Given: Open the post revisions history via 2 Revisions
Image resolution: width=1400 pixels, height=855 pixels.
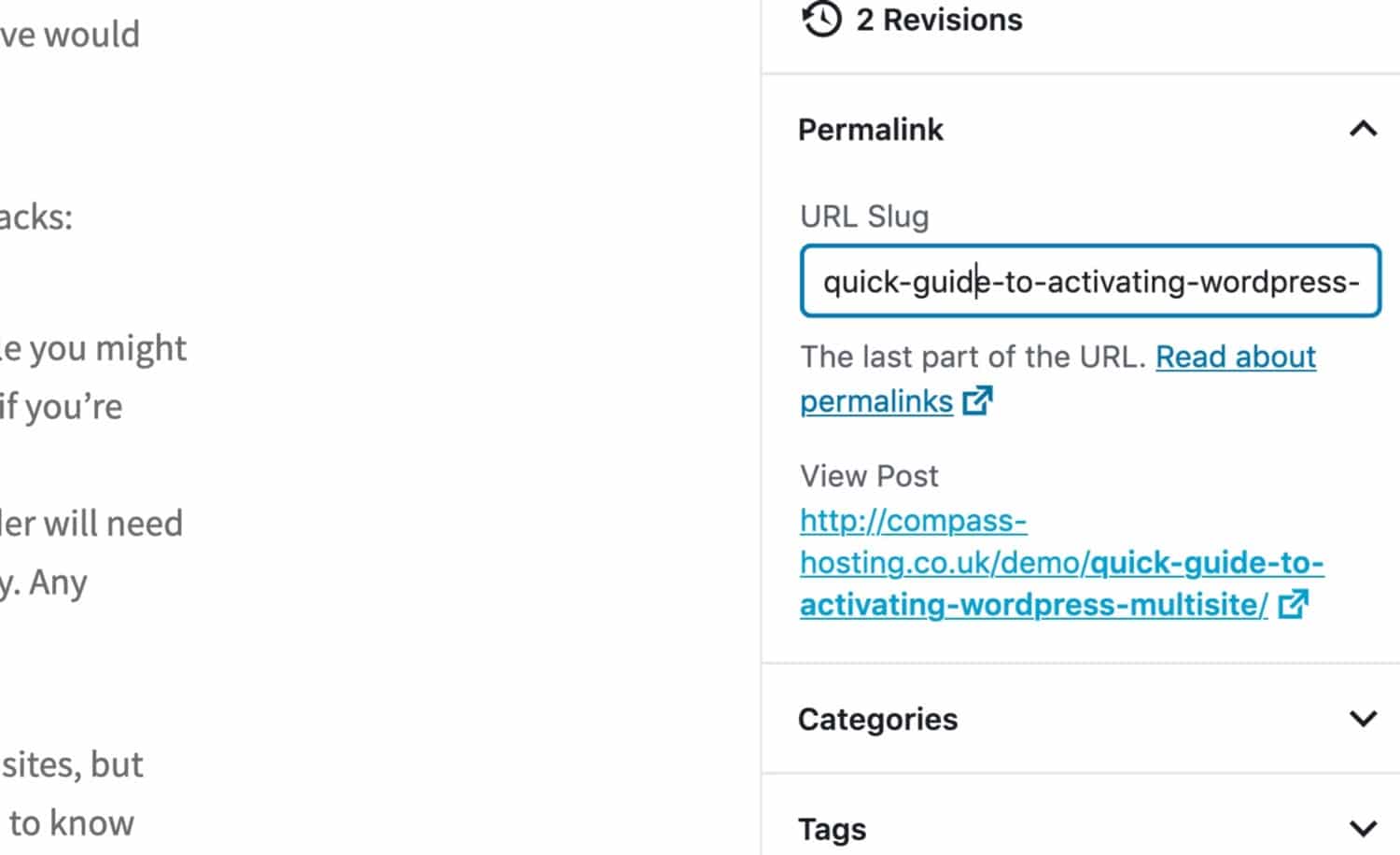Looking at the screenshot, I should tap(939, 20).
